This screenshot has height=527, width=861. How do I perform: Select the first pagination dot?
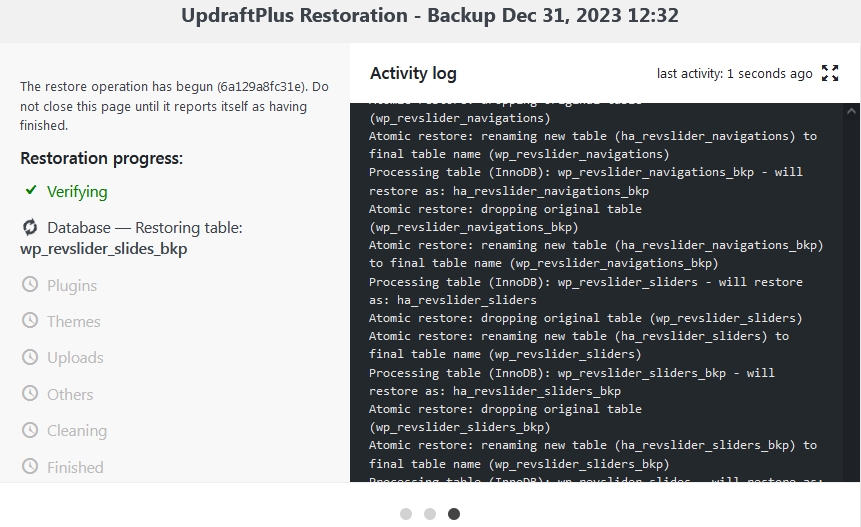(x=406, y=514)
